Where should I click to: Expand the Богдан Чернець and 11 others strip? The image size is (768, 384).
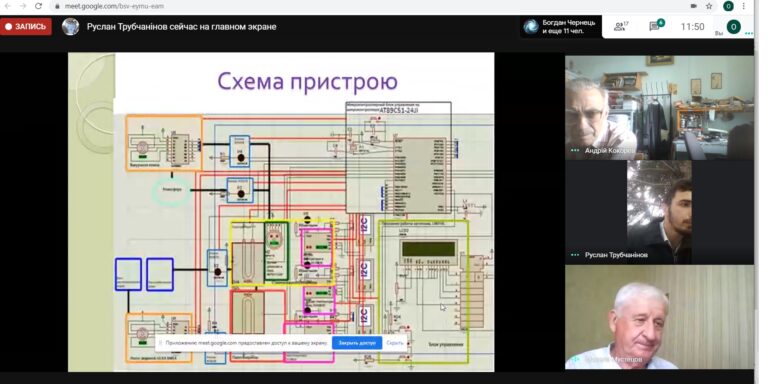[561, 26]
